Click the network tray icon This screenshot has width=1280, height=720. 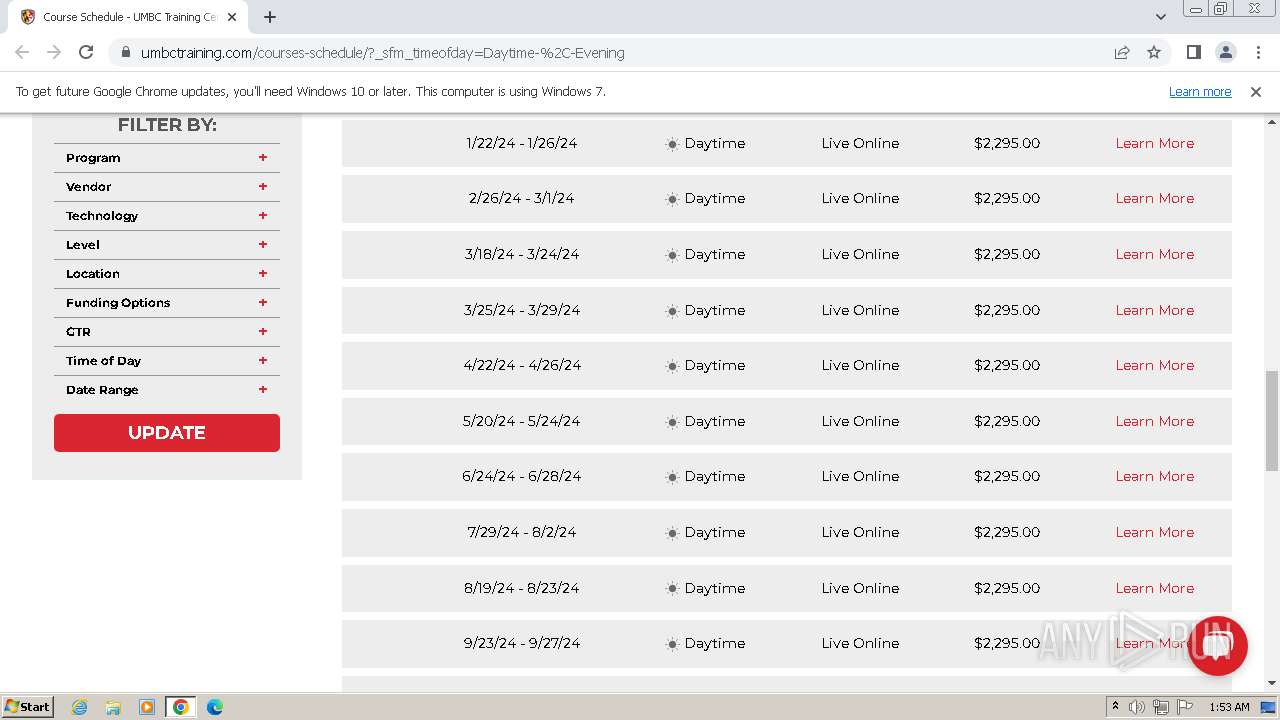tap(1161, 707)
